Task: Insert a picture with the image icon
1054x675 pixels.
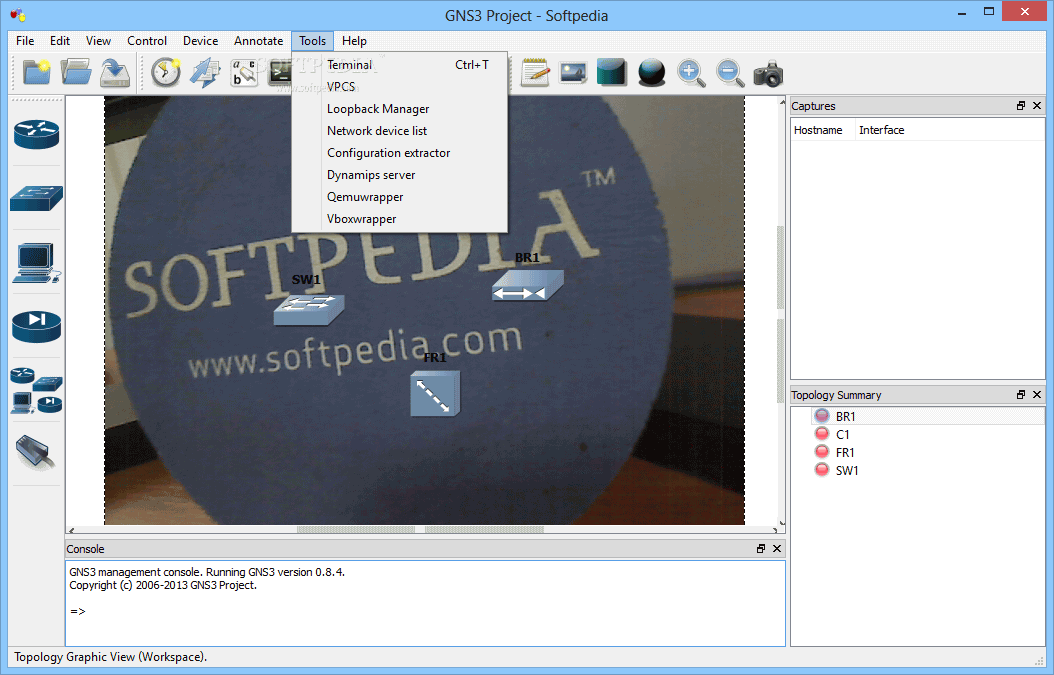Action: click(x=573, y=73)
